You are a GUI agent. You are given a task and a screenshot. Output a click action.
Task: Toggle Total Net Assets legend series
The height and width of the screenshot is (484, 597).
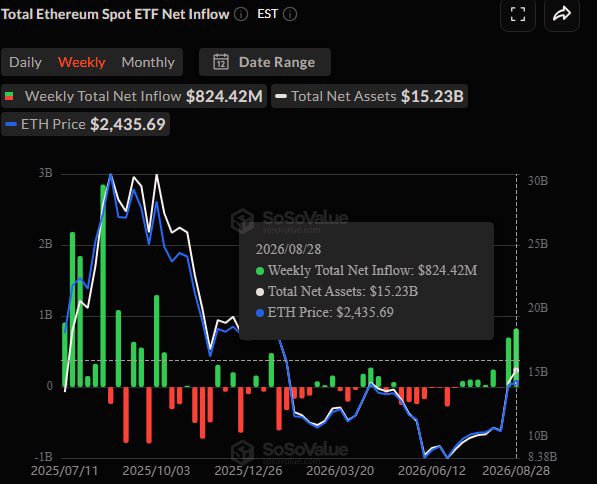pyautogui.click(x=369, y=96)
